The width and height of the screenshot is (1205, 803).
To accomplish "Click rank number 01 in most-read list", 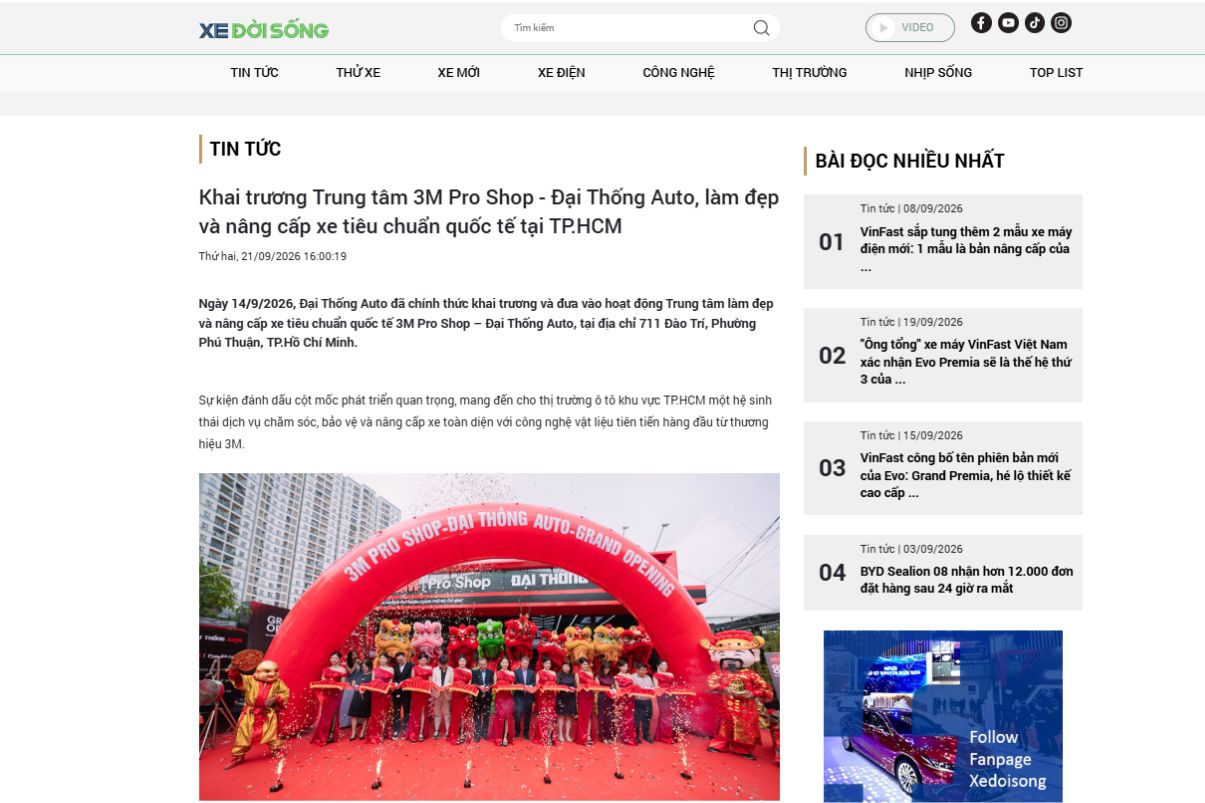I will click(832, 242).
